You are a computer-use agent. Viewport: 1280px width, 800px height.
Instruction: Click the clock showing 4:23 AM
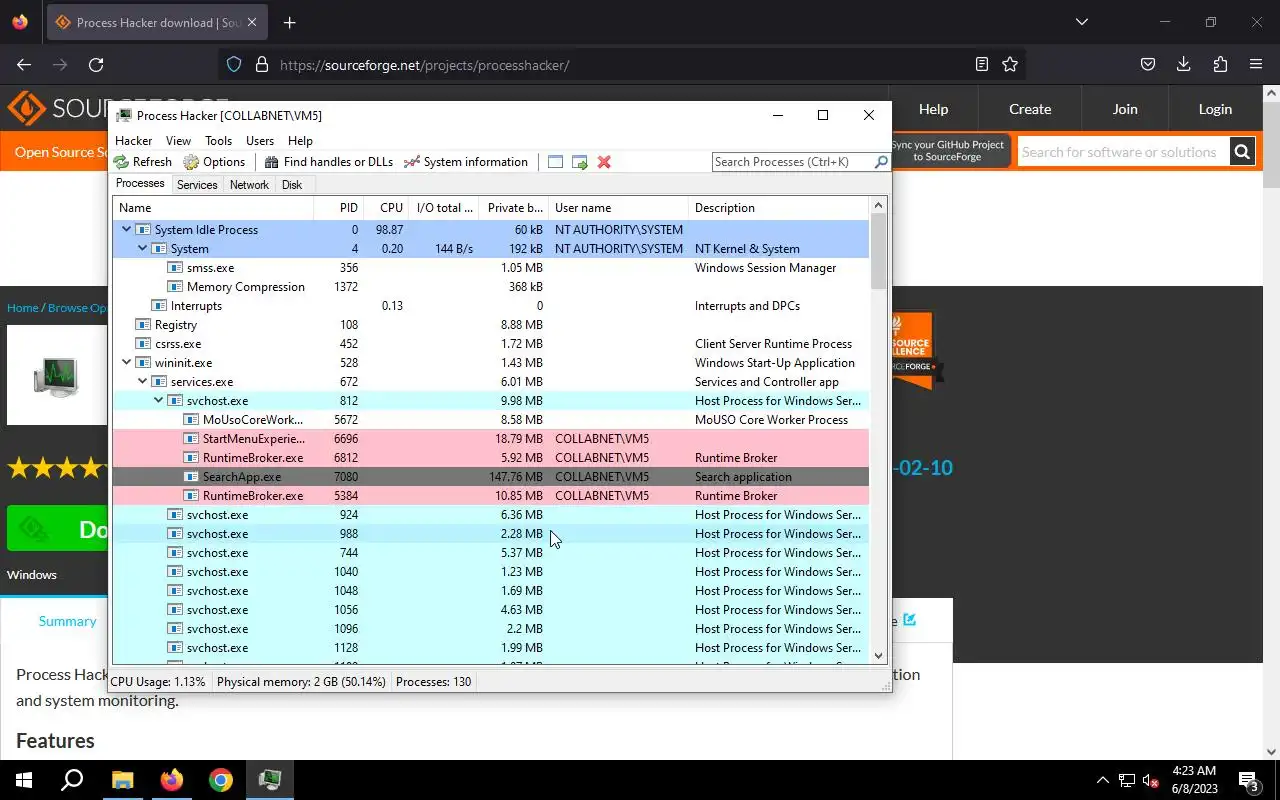tap(1192, 771)
